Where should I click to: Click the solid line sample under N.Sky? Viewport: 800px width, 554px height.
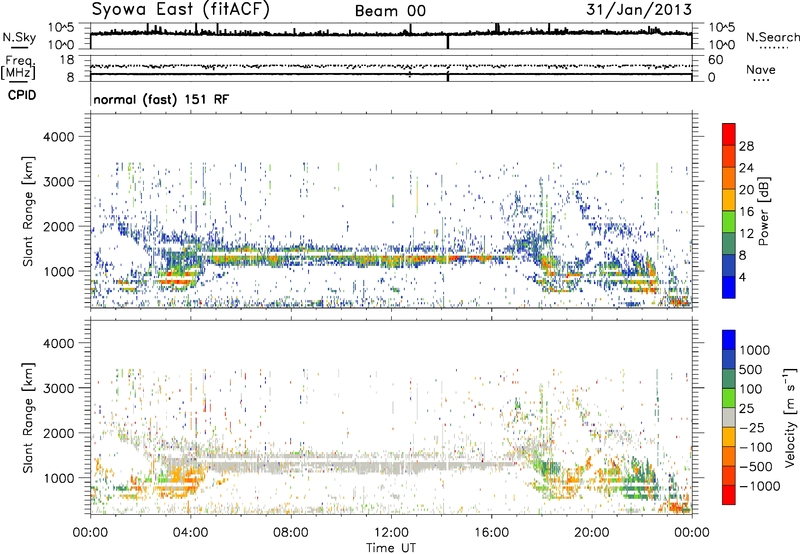(x=19, y=47)
